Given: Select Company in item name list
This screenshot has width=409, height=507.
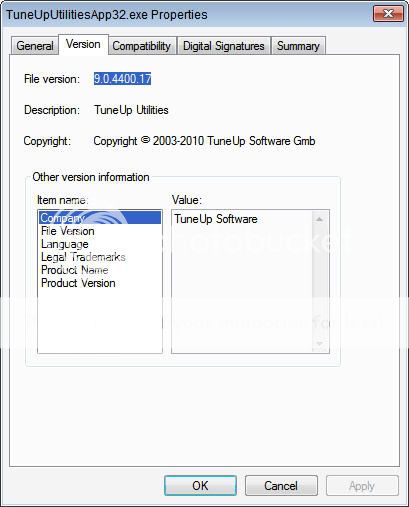Looking at the screenshot, I should 100,218.
